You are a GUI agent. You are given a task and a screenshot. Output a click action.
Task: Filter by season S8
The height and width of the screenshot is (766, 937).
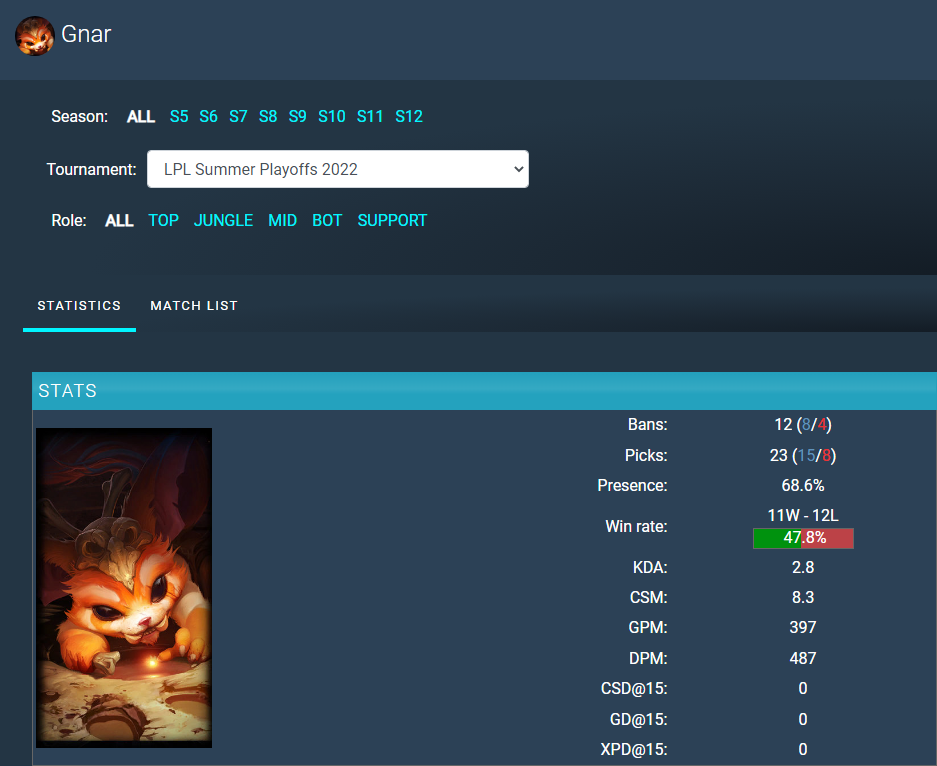pyautogui.click(x=268, y=117)
